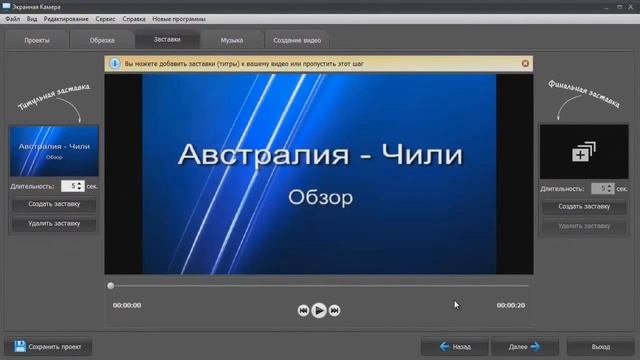Go back with the Назад button
This screenshot has height=360, width=640.
click(455, 347)
